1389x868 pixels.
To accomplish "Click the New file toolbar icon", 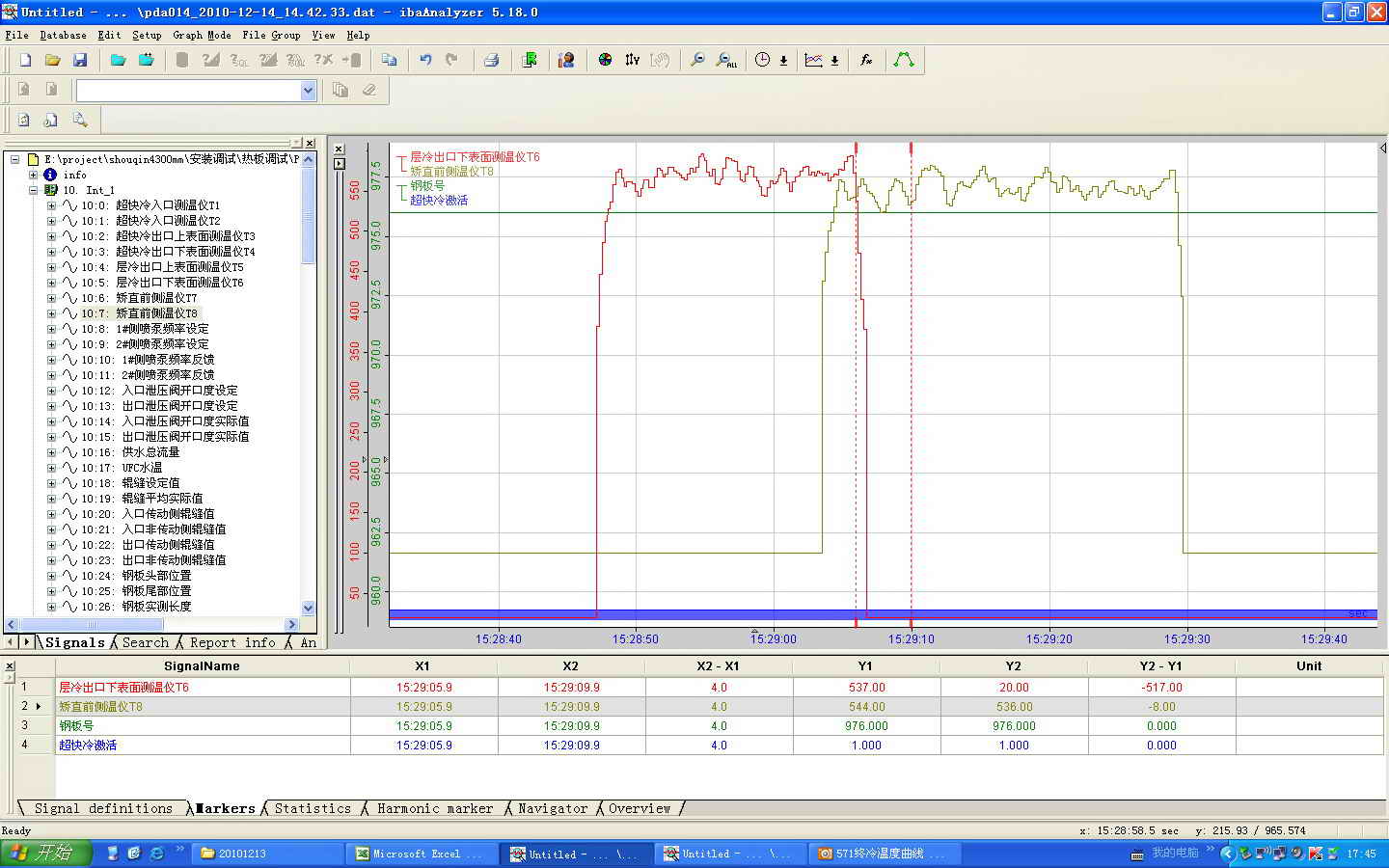I will [x=26, y=60].
